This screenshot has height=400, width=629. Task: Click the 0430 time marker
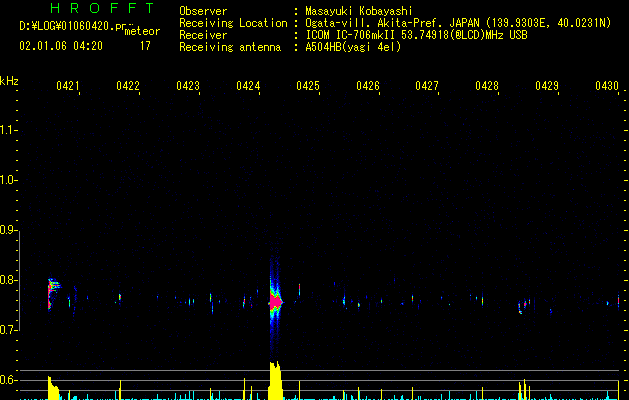pyautogui.click(x=607, y=86)
